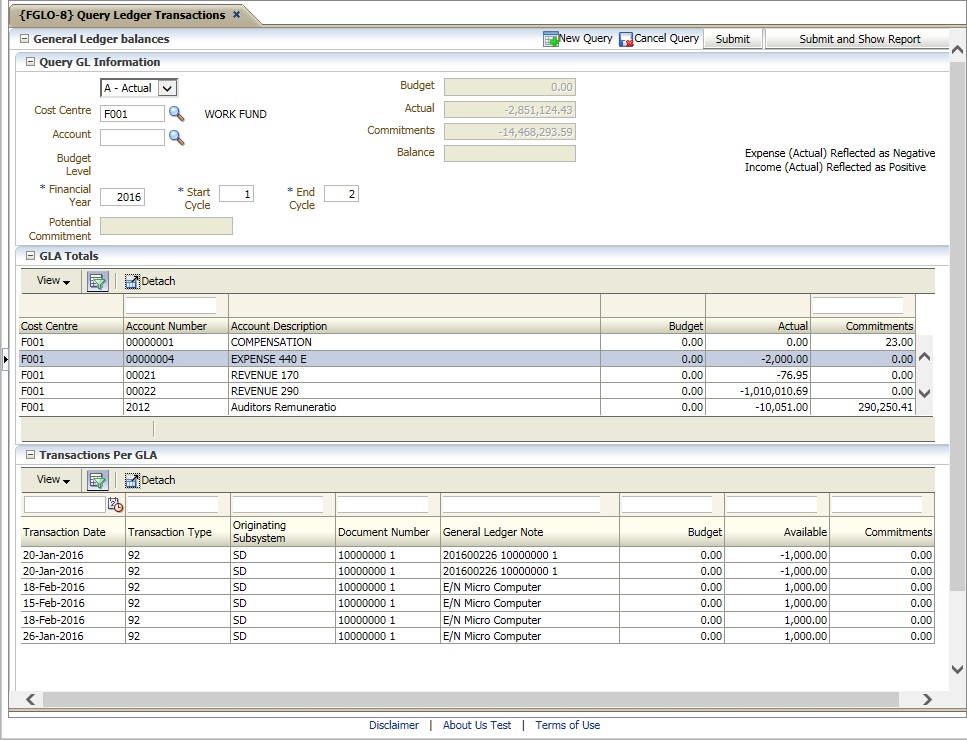Close the Query Ledger Transactions tab
Viewport: 967px width, 740px height.
pyautogui.click(x=236, y=15)
